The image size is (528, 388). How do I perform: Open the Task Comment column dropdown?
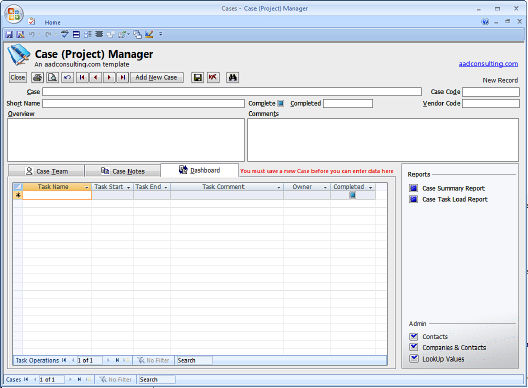[x=279, y=187]
